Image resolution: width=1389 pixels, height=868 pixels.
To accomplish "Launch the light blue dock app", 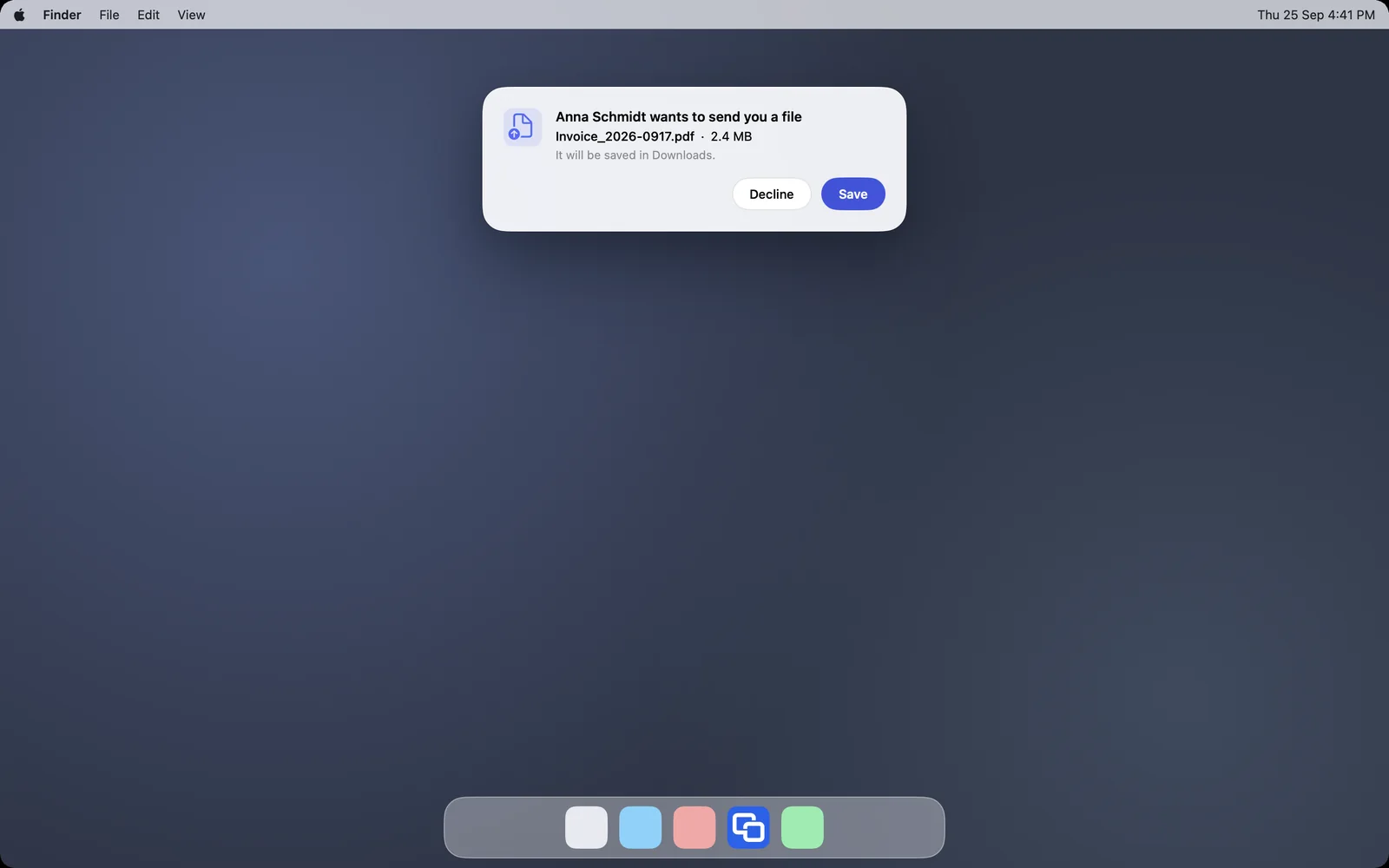I will tap(641, 827).
